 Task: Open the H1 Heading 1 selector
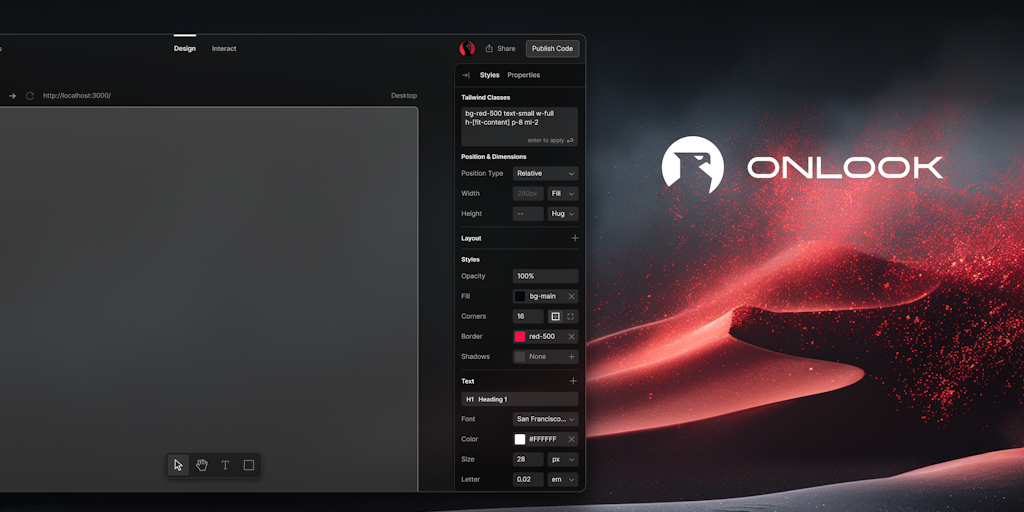coord(520,399)
